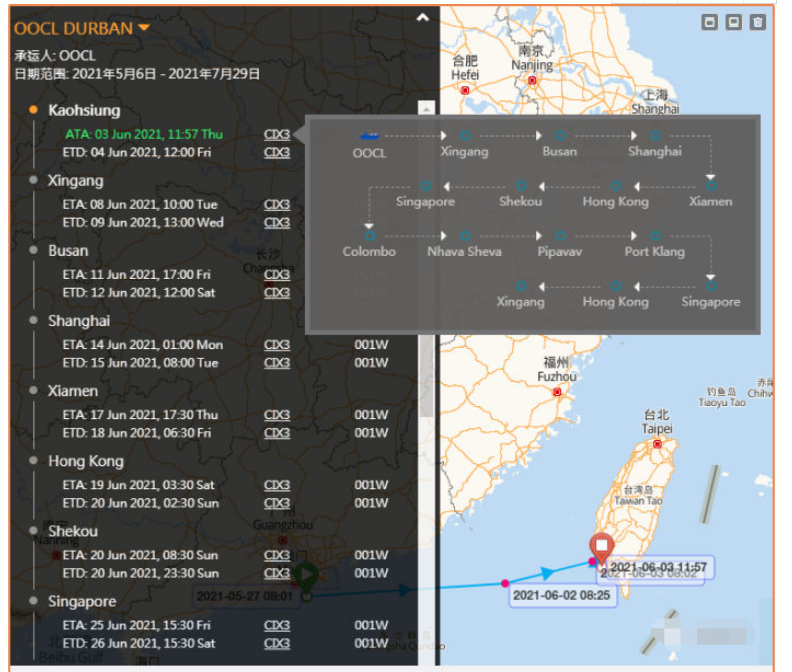Viewport: 792px width, 672px height.
Task: Click the Fuzhou city marker on the map
Action: coord(557,392)
